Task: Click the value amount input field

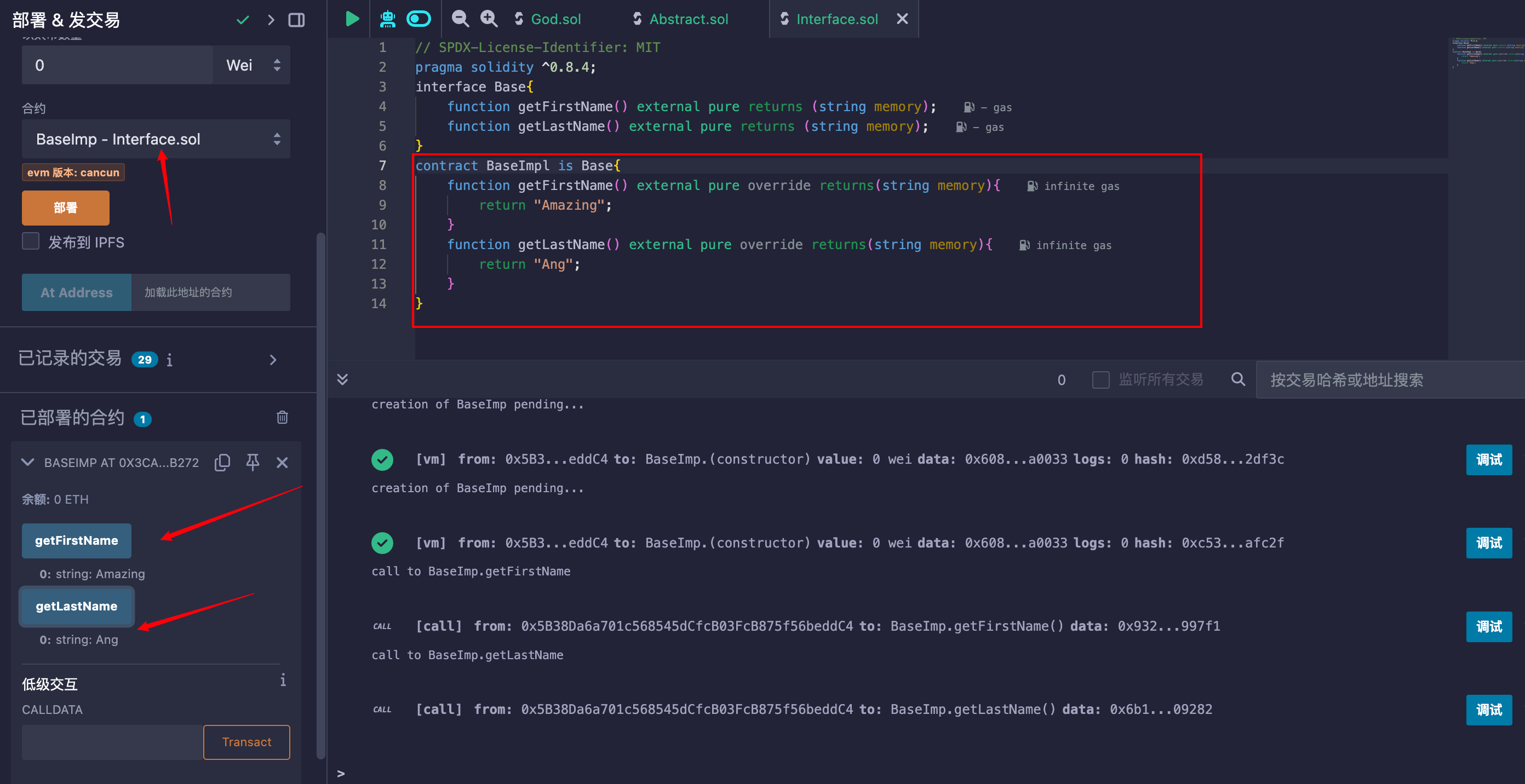Action: coord(117,65)
